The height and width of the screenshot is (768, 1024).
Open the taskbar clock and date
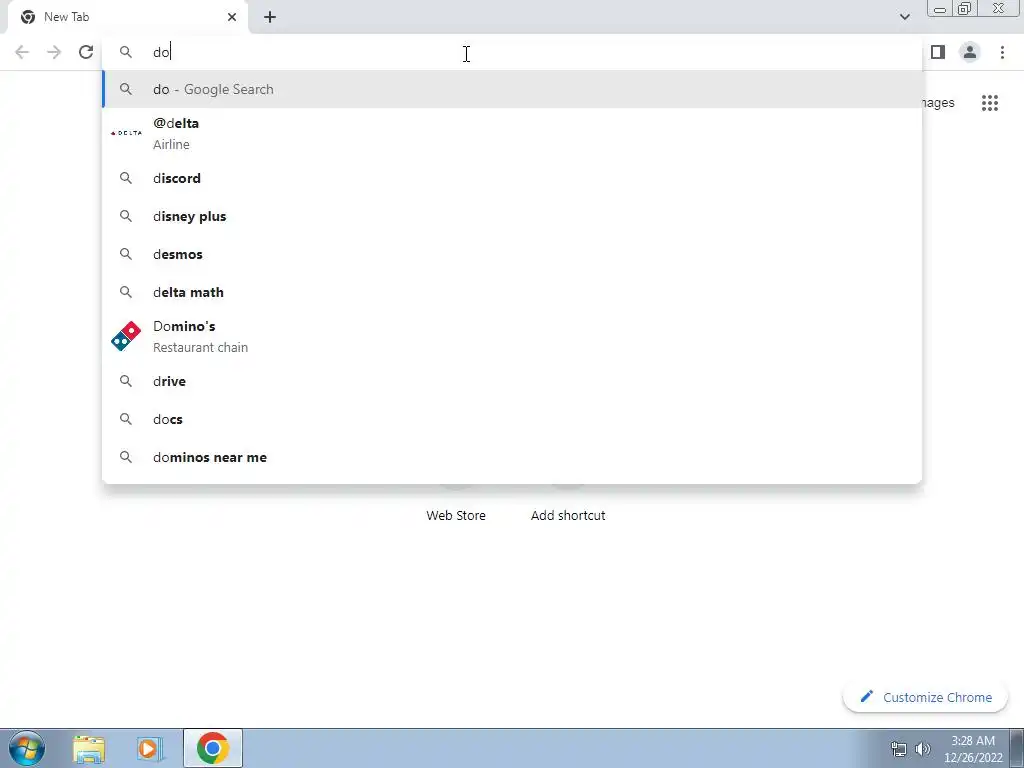click(973, 749)
